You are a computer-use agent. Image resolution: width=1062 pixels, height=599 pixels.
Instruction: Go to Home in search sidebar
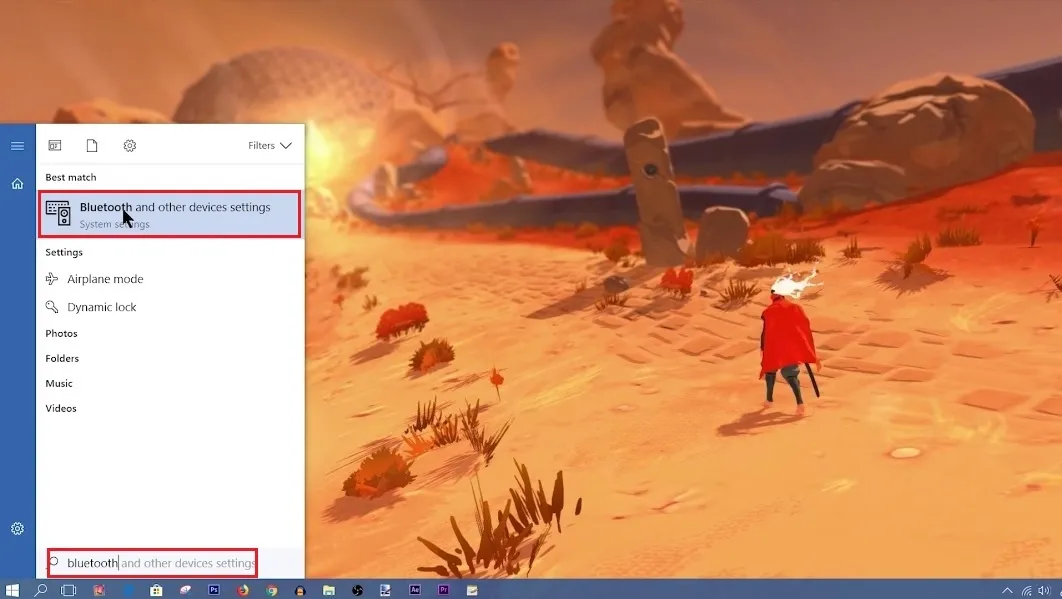17,184
